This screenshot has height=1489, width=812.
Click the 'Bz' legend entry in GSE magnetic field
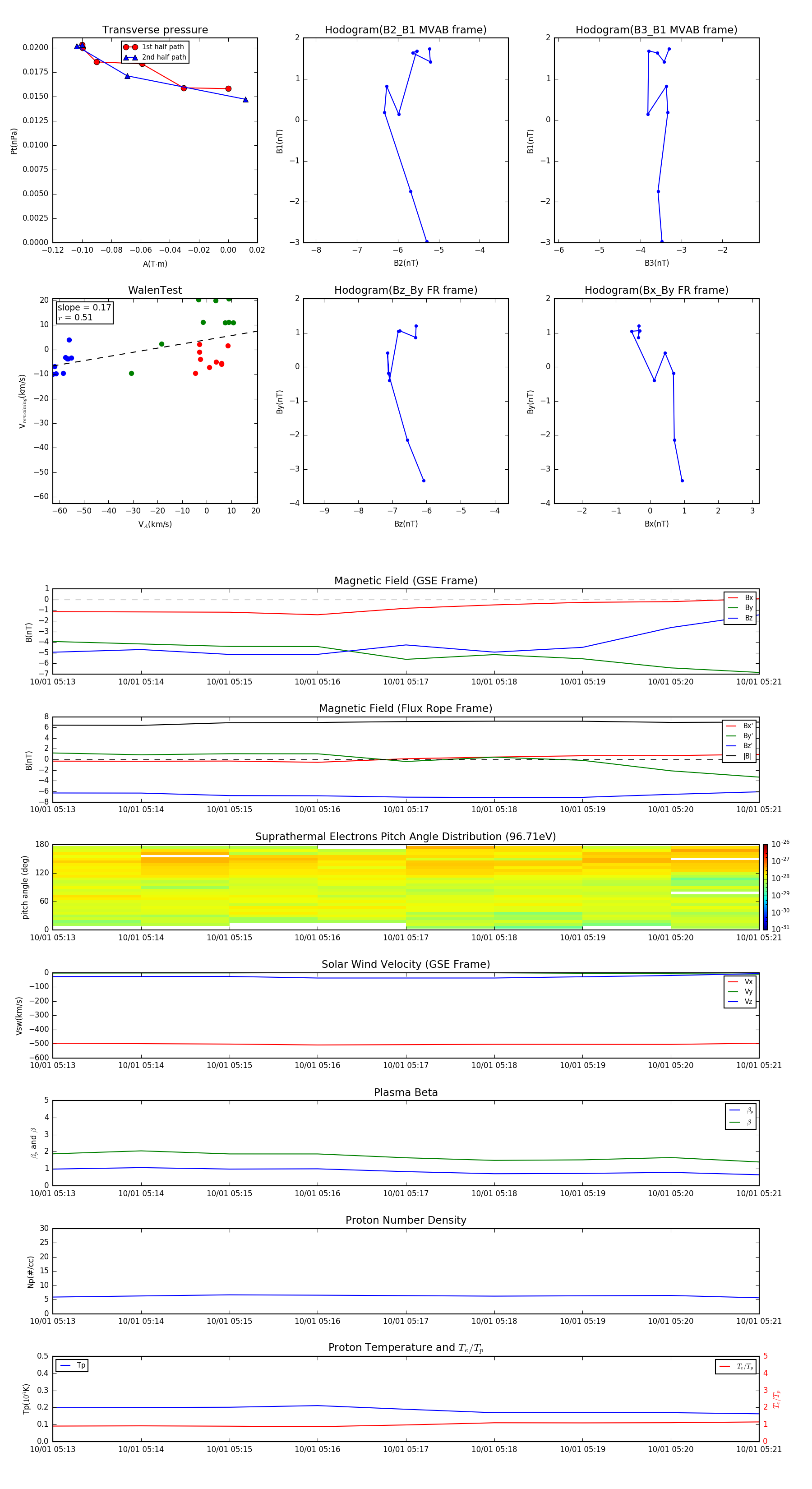(x=740, y=619)
